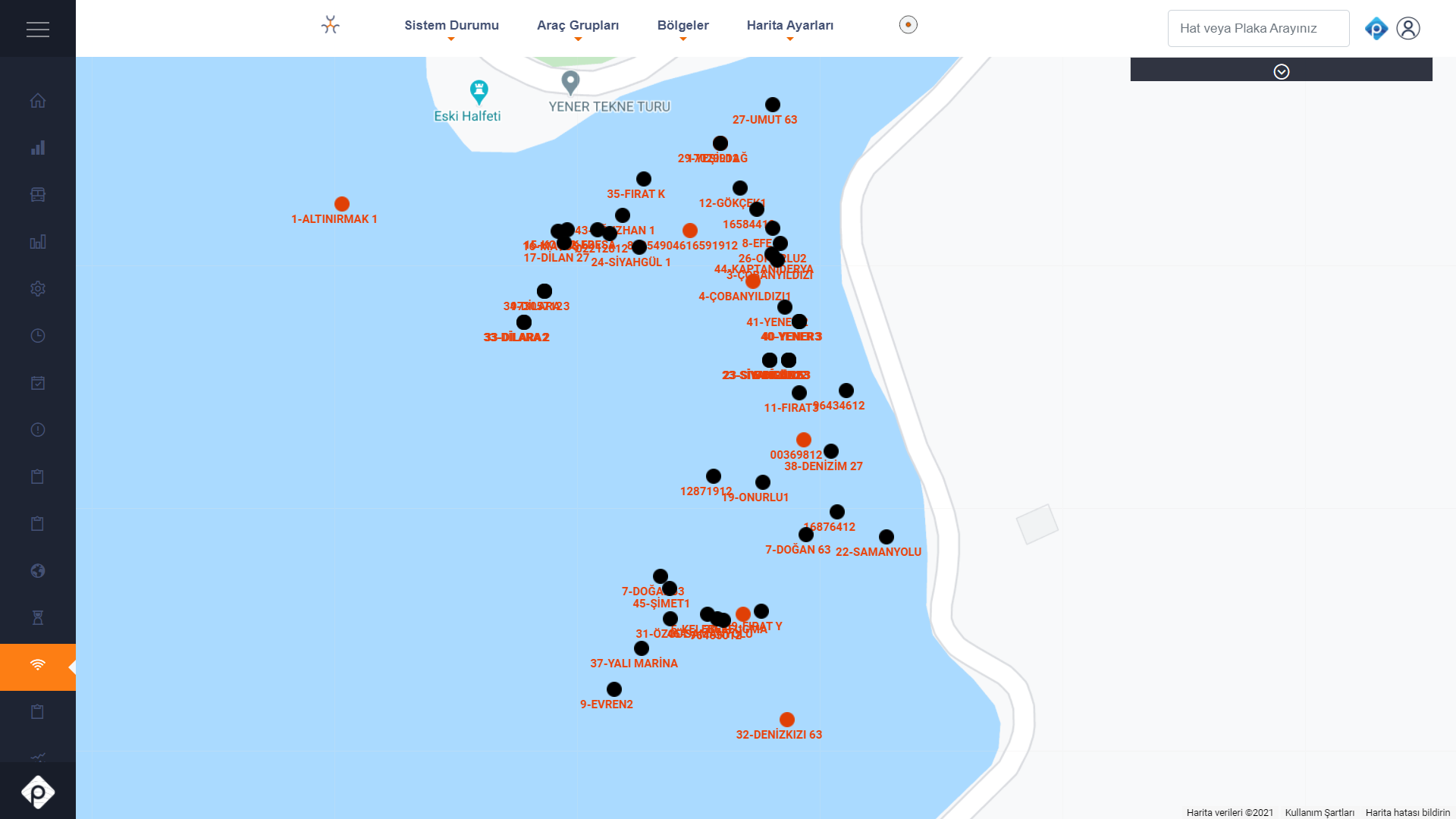Open the Araç Grupları dropdown

click(x=577, y=26)
